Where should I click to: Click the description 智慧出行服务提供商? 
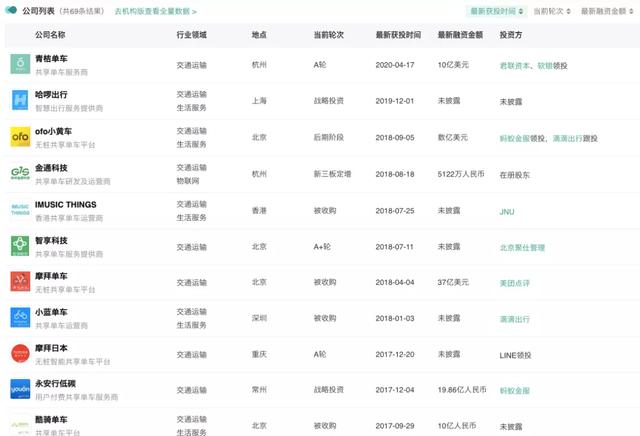pos(69,108)
